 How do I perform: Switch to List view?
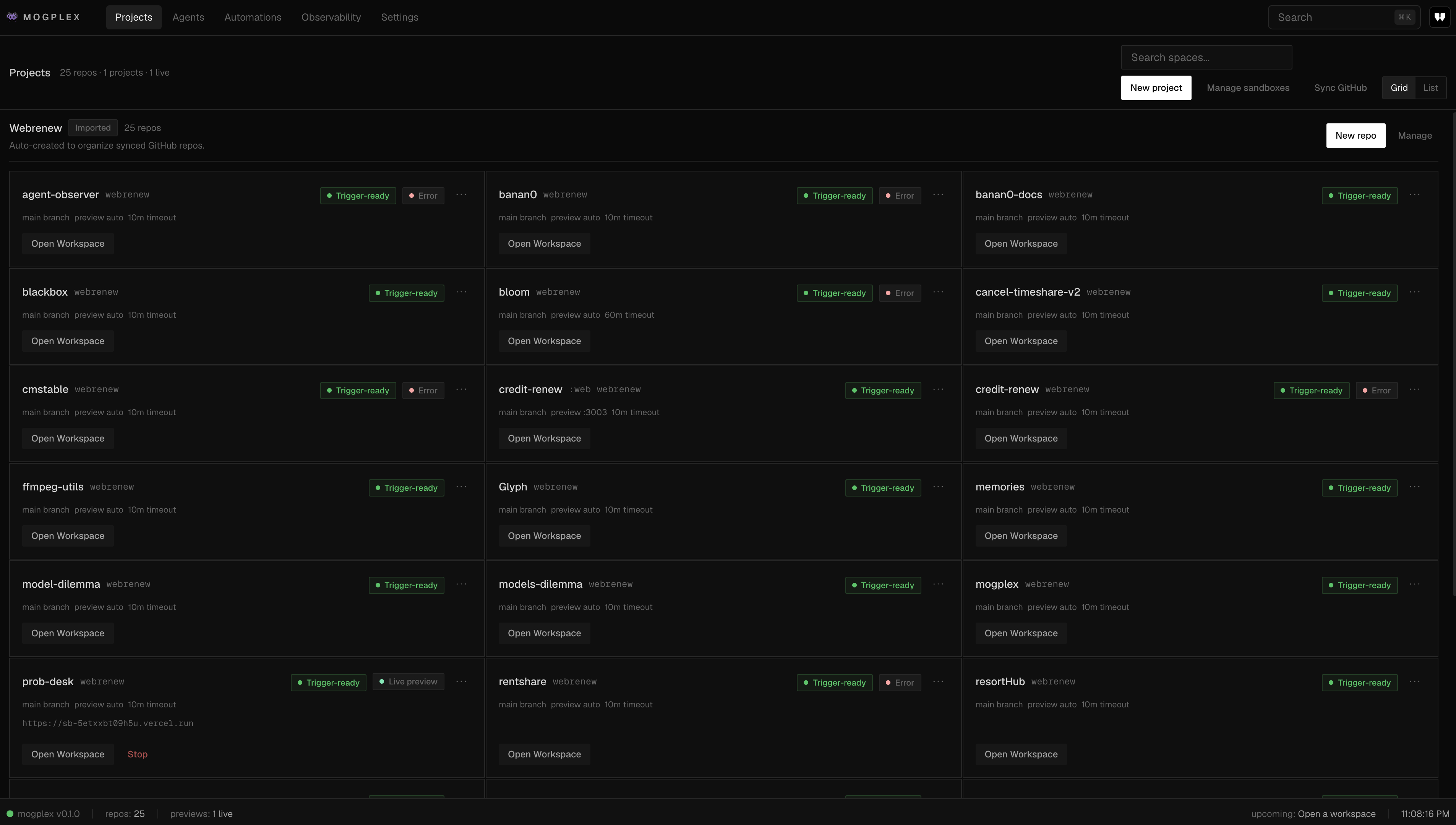(x=1431, y=87)
